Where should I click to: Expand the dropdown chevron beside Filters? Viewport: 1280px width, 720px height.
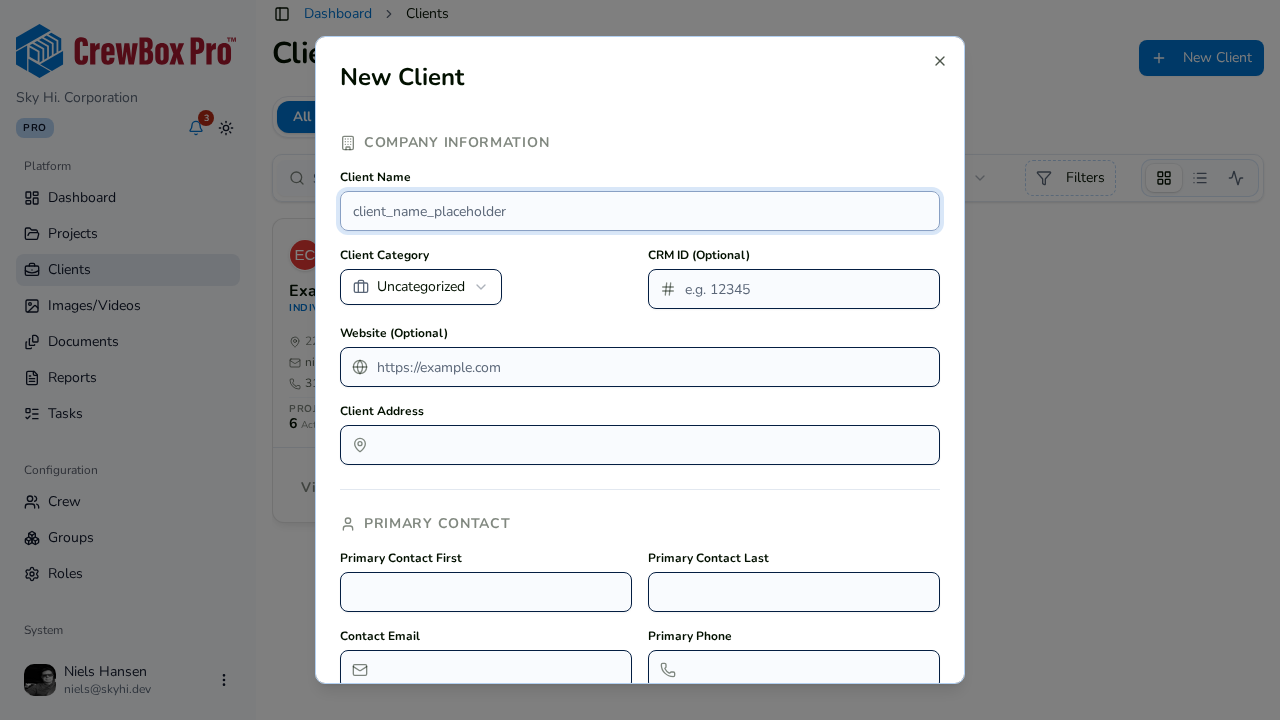(x=980, y=178)
